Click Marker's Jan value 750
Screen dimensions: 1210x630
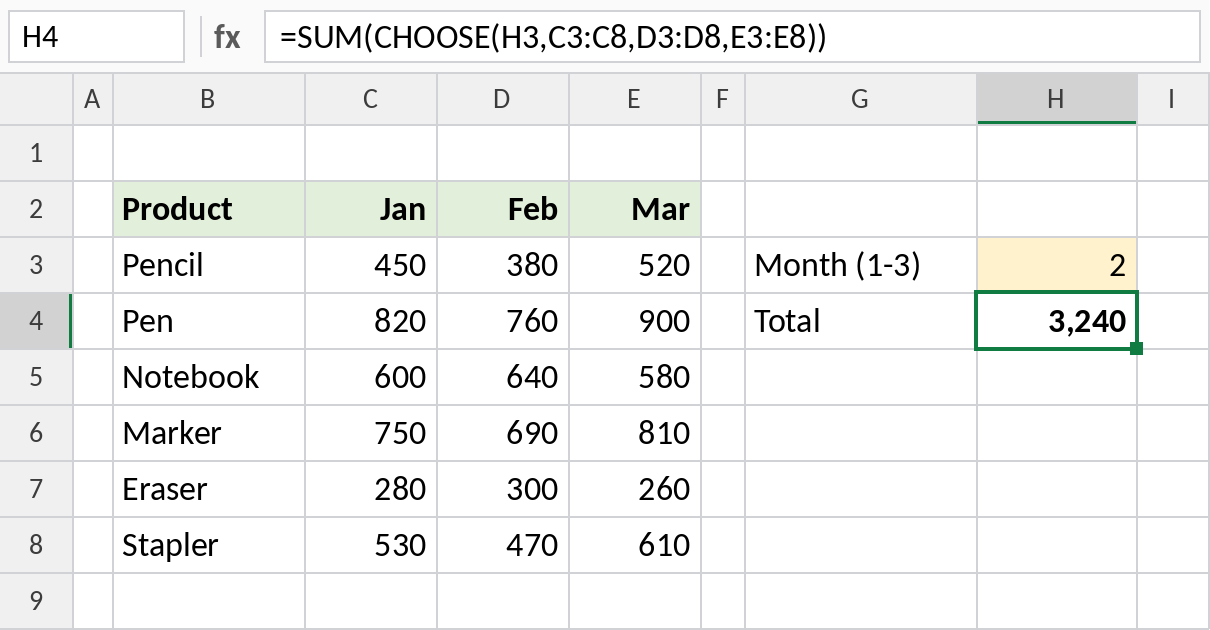pyautogui.click(x=371, y=433)
